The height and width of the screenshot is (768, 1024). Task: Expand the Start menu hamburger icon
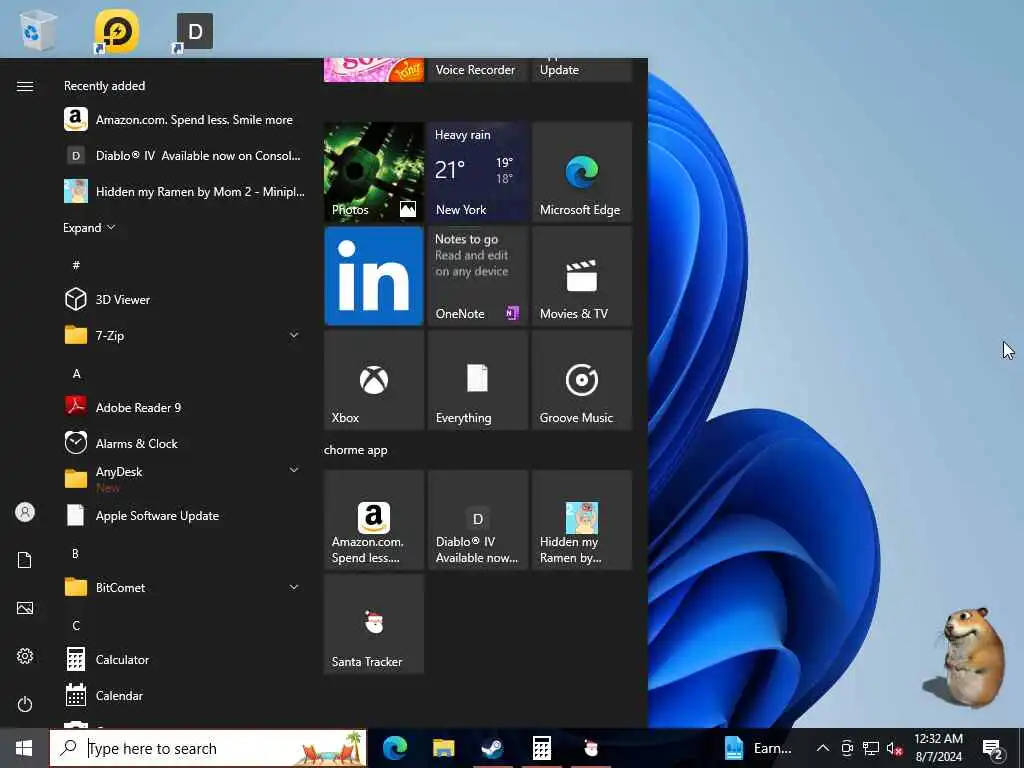coord(25,86)
